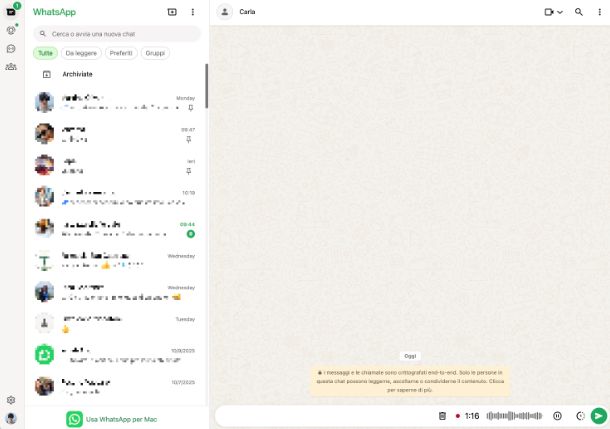Open the chat dated 10/9/2025

[116, 355]
